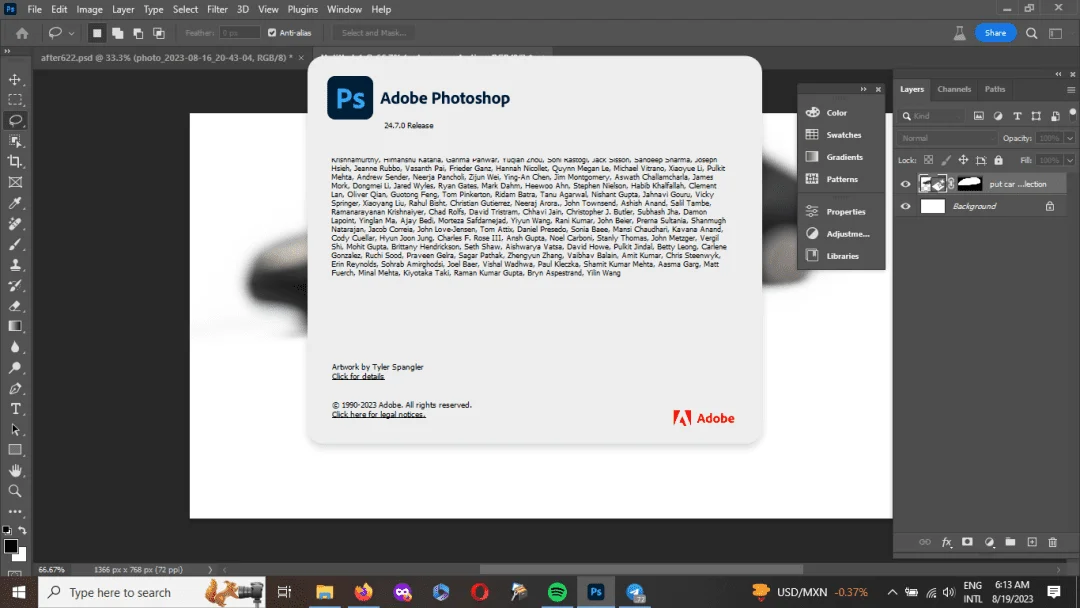
Task: Open 'Click here for legal notices' link
Action: [378, 415]
